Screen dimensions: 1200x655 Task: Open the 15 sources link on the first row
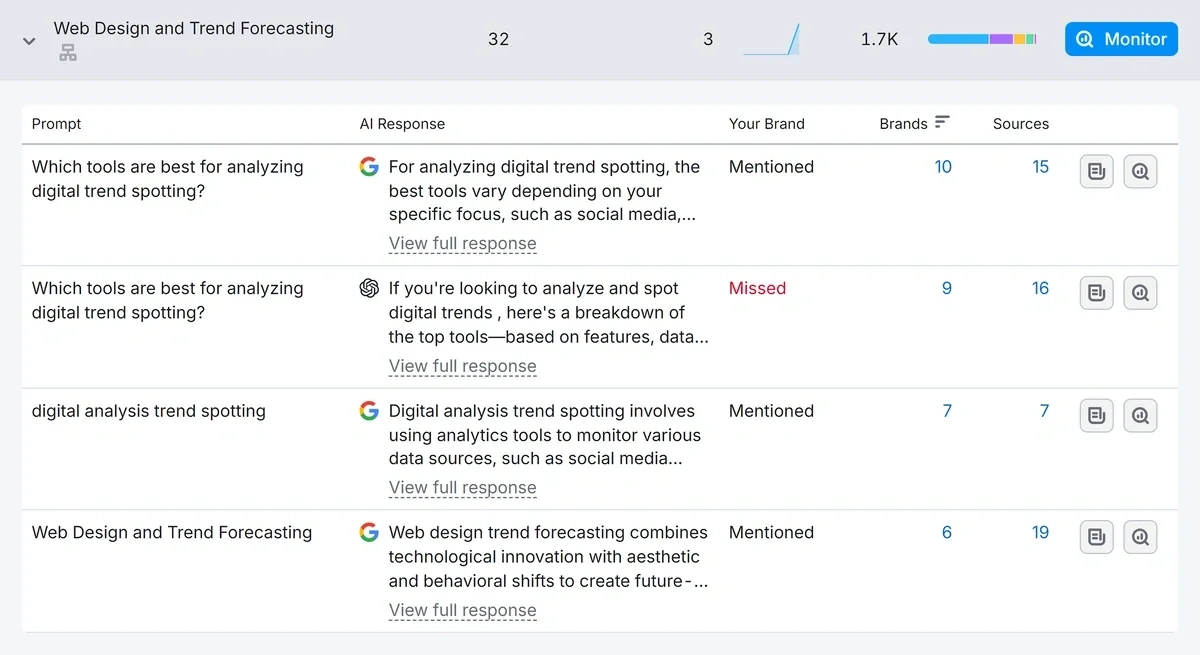click(x=1040, y=166)
